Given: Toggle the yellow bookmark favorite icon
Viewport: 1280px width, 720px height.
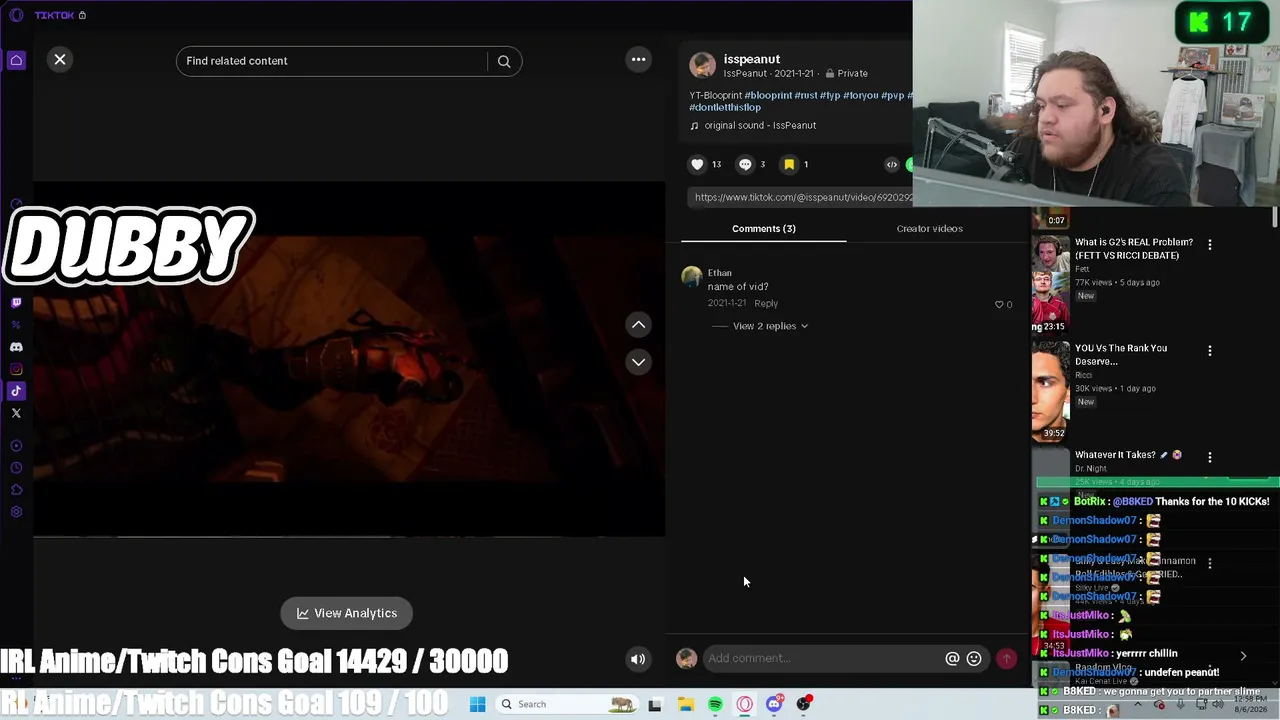Looking at the screenshot, I should 789,164.
